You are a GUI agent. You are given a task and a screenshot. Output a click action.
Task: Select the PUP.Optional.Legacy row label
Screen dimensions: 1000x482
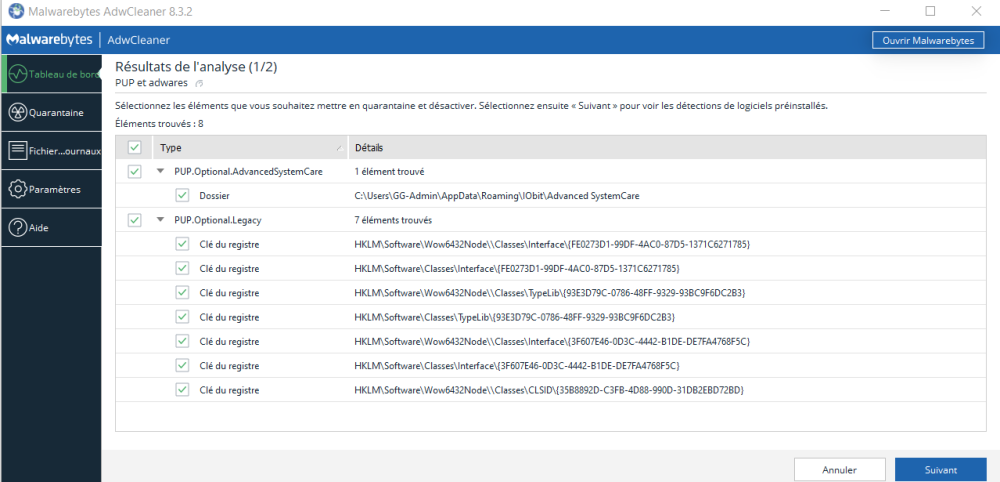tap(217, 220)
